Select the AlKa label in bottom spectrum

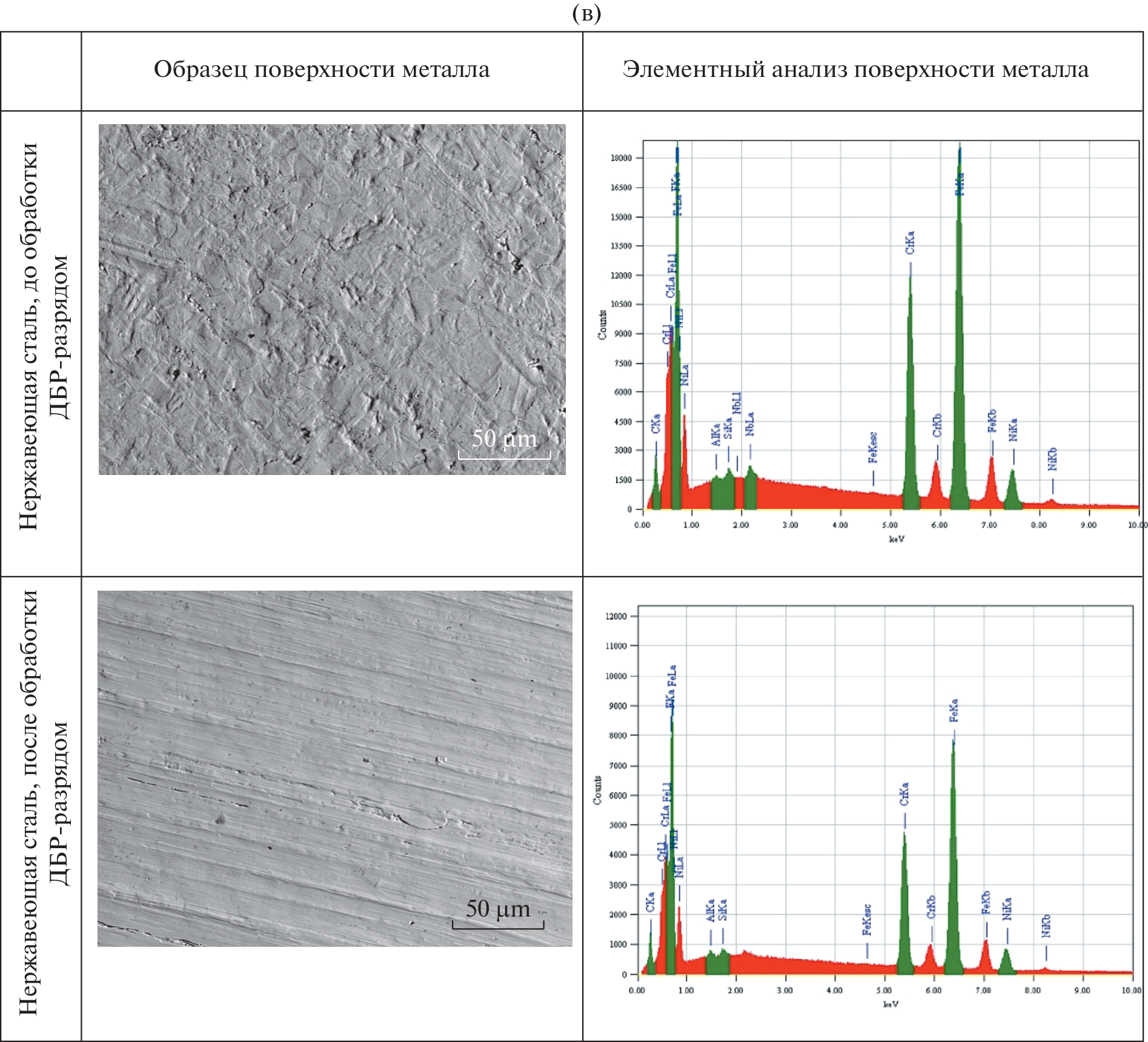[711, 910]
